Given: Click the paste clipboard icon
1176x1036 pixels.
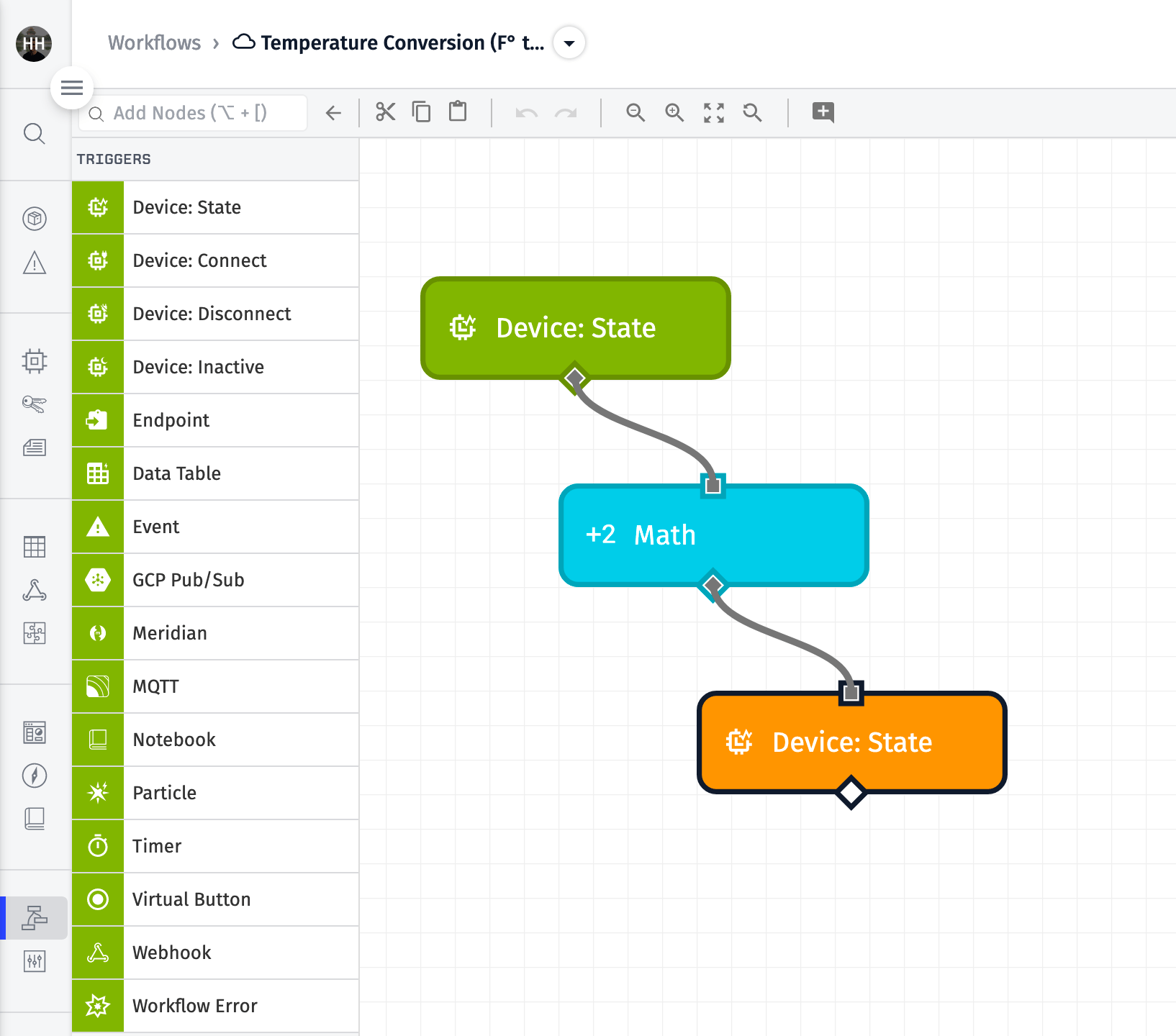Looking at the screenshot, I should (458, 112).
